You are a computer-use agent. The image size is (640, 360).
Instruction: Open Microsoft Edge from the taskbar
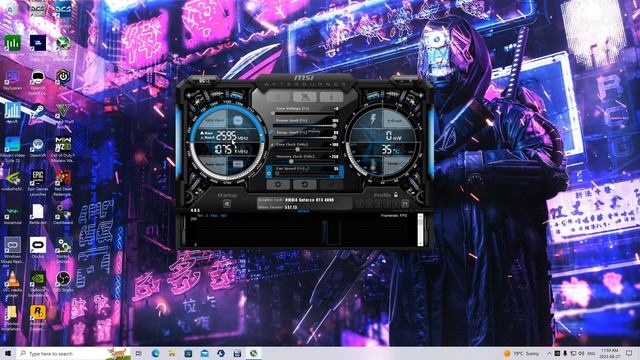point(156,353)
